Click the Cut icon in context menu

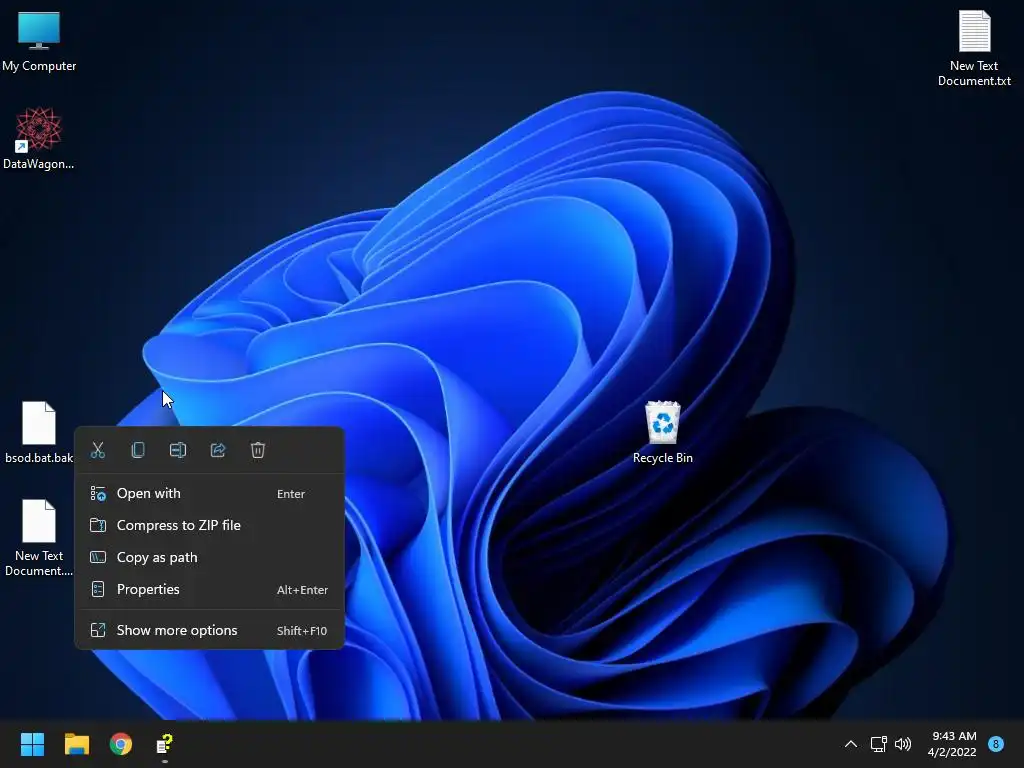98,450
